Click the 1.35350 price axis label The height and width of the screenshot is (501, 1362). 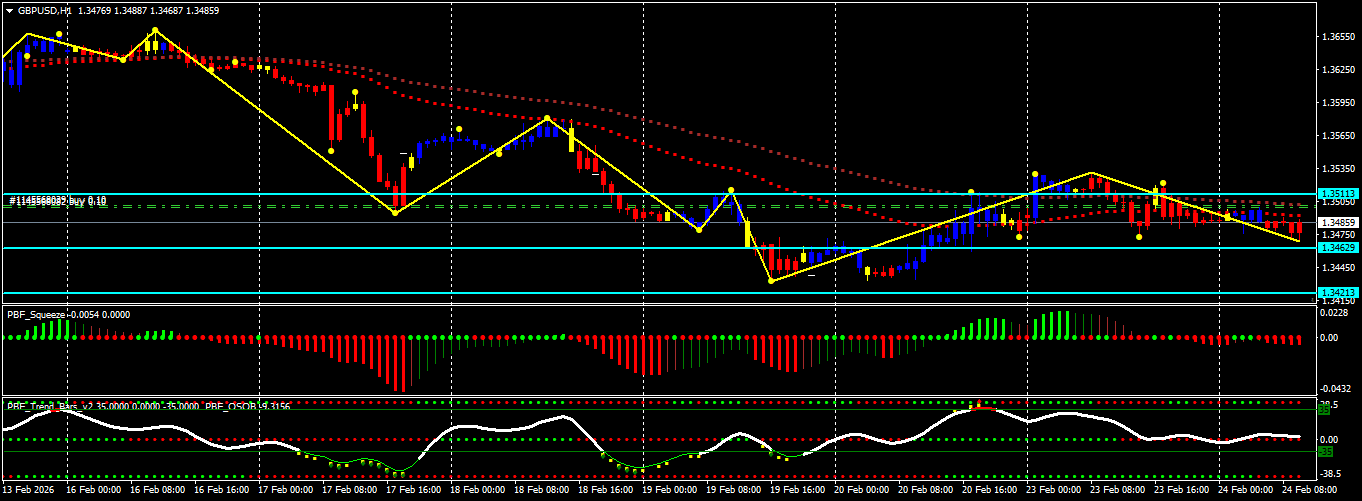pos(1338,169)
